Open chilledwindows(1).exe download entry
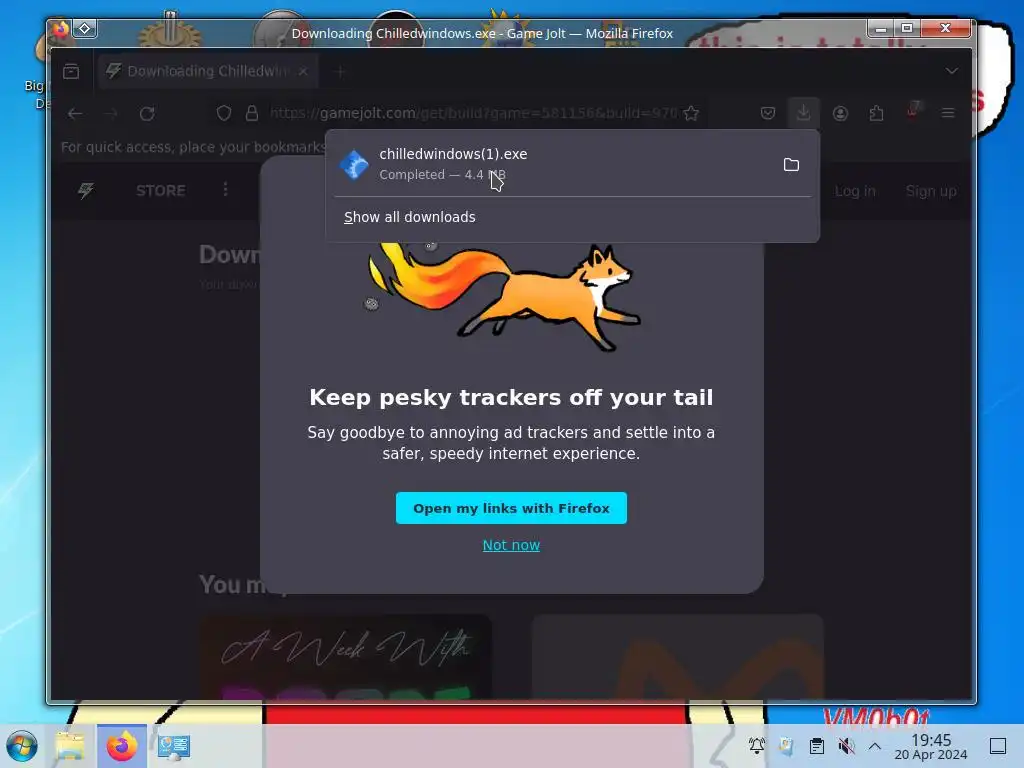Screen dimensions: 1024x768 coord(552,164)
